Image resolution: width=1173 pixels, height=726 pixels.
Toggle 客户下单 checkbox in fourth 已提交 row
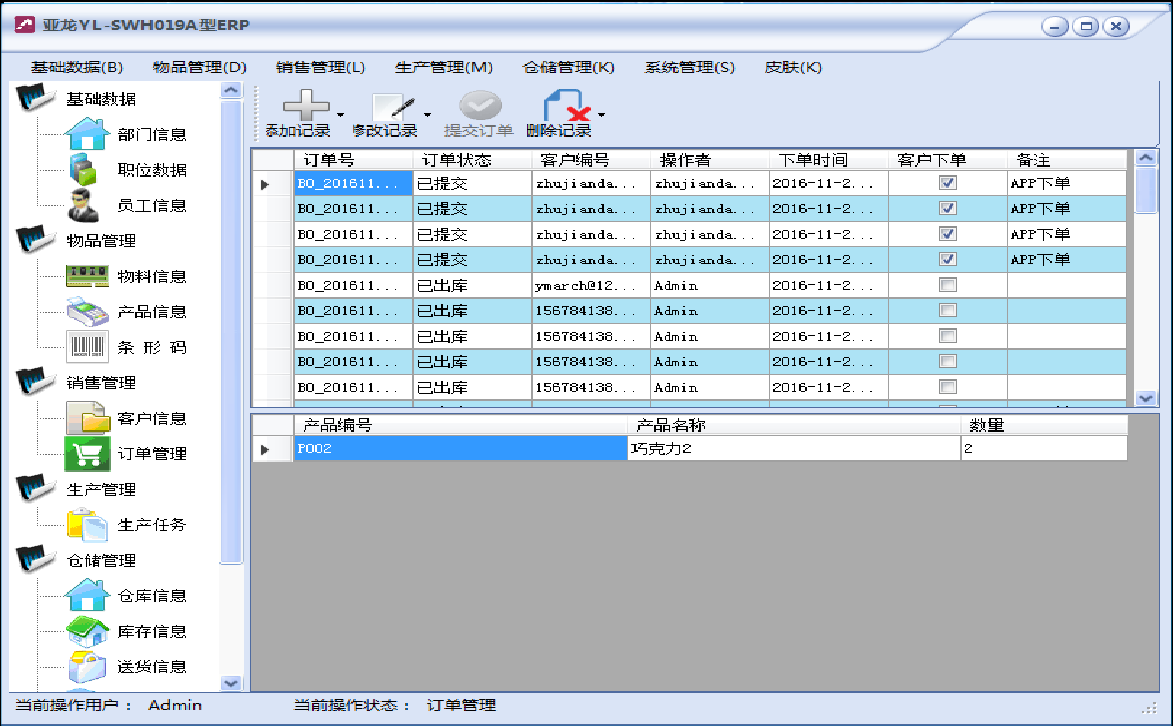tap(948, 259)
